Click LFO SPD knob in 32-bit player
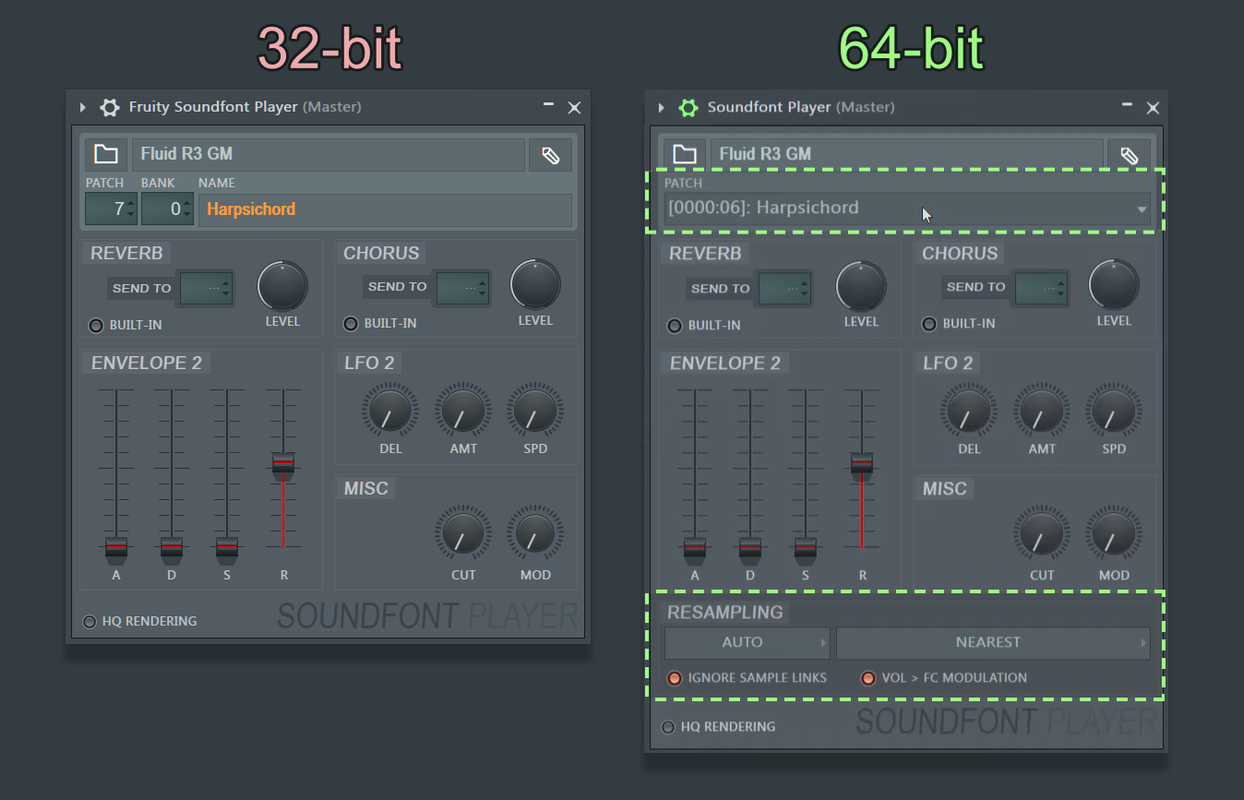This screenshot has height=800, width=1244. point(535,411)
